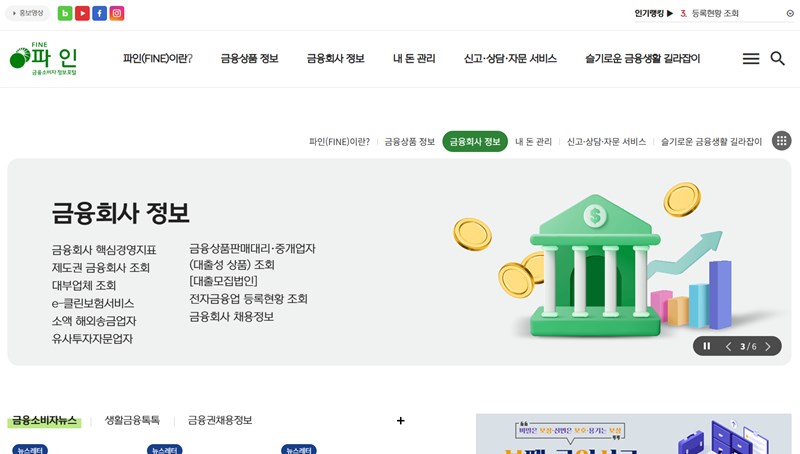Click the plus icon to see more news

tap(400, 421)
